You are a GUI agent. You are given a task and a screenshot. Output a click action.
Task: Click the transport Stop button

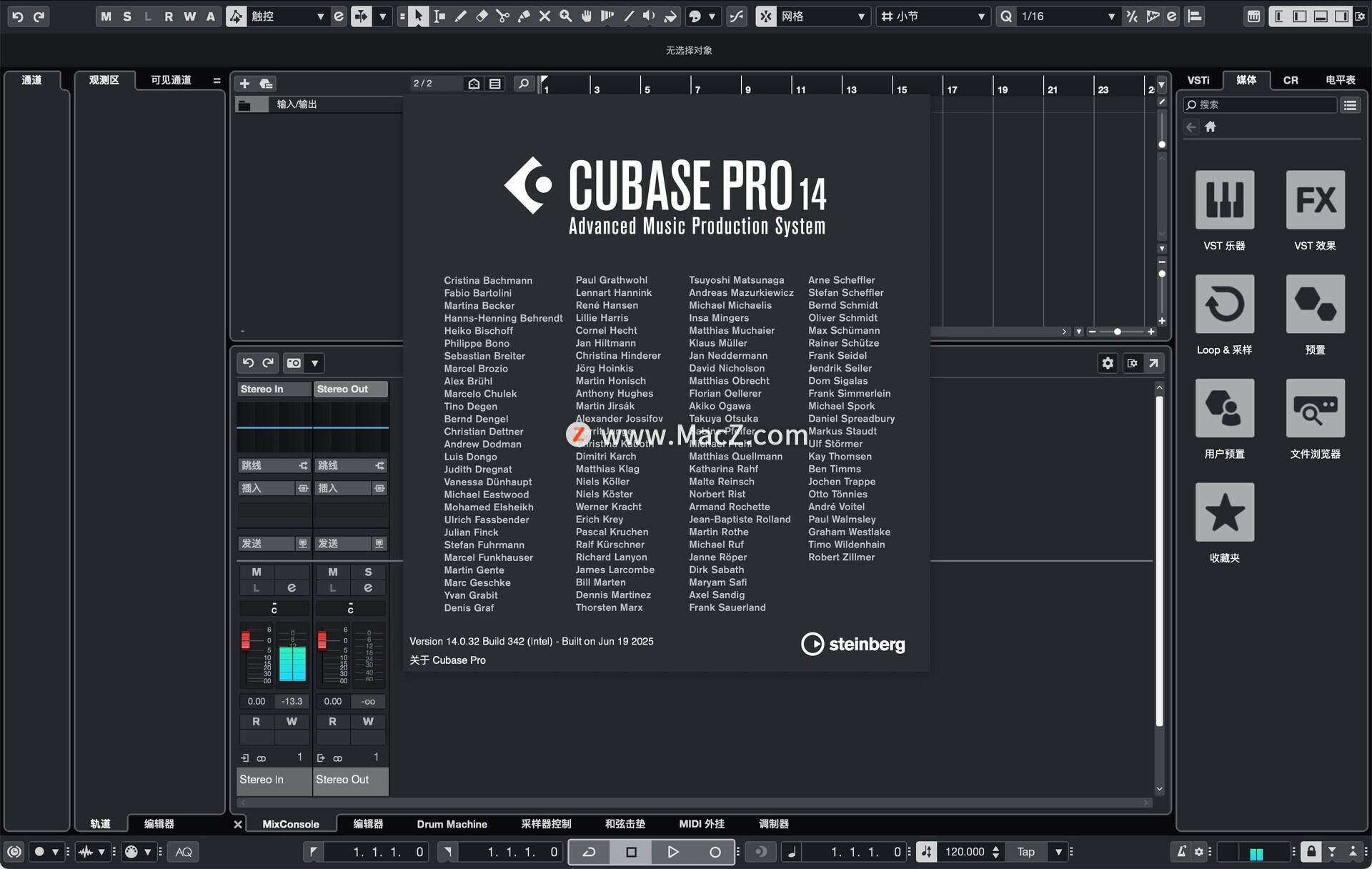pyautogui.click(x=631, y=851)
